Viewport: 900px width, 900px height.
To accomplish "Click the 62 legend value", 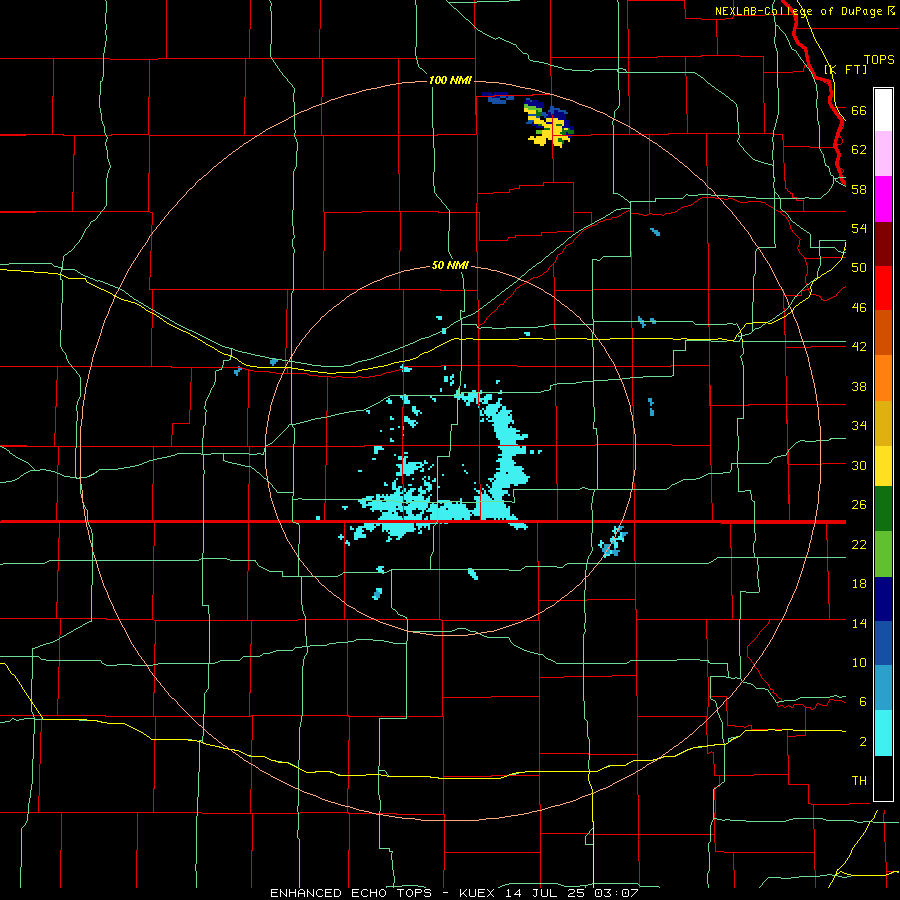I will click(x=859, y=150).
